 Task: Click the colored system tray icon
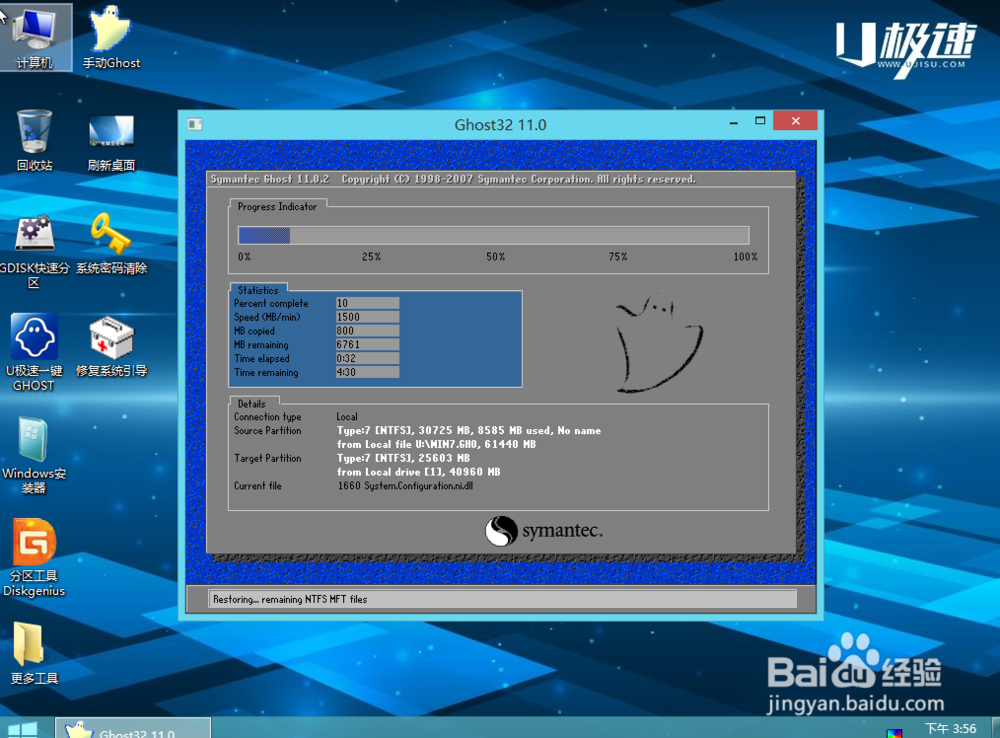tap(895, 733)
